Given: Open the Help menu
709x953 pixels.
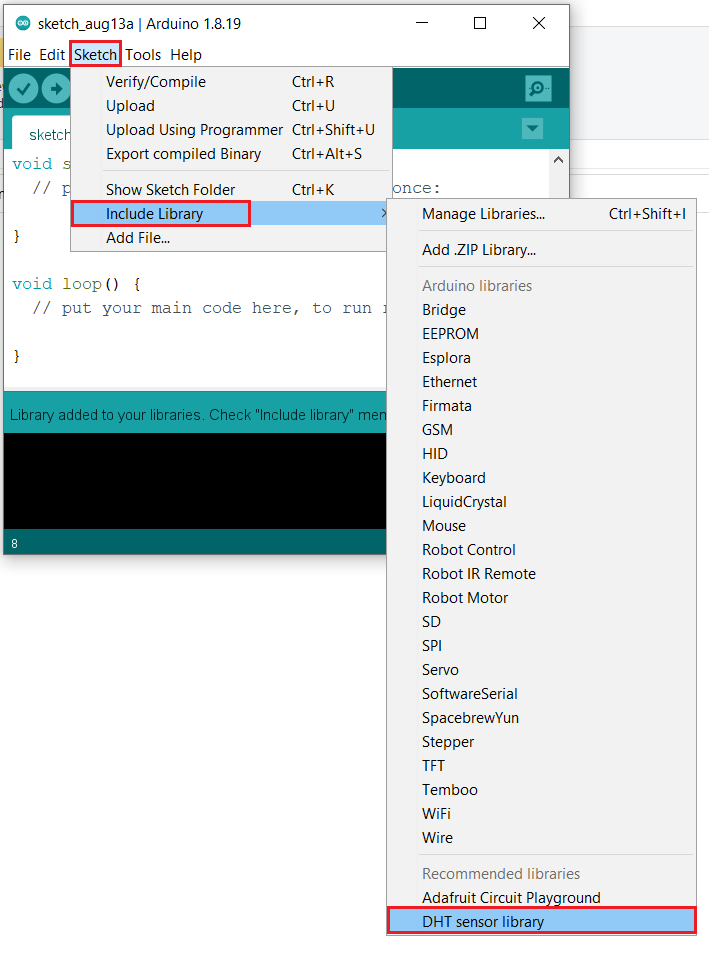Looking at the screenshot, I should (186, 55).
